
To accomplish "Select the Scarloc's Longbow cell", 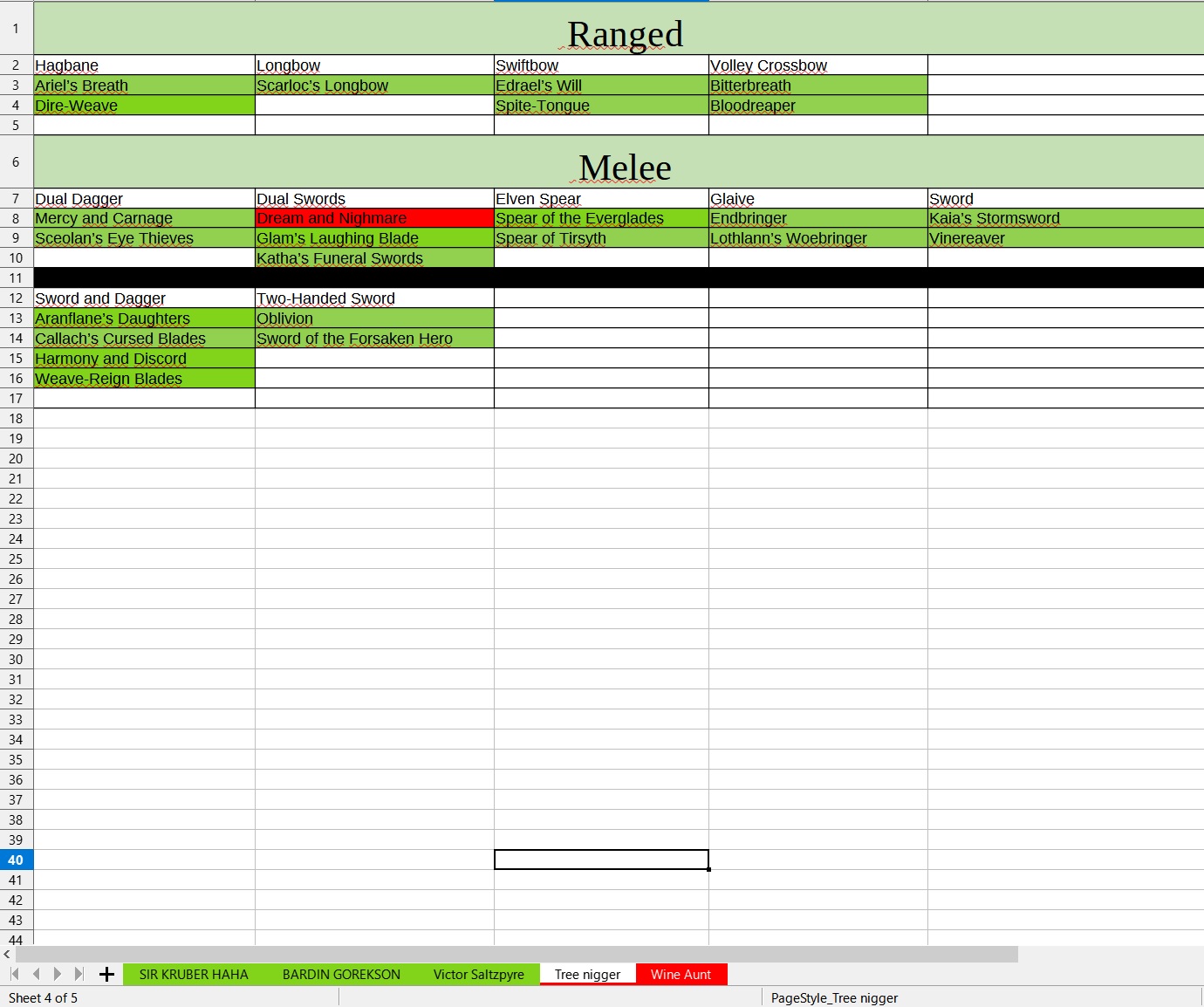I will (374, 86).
